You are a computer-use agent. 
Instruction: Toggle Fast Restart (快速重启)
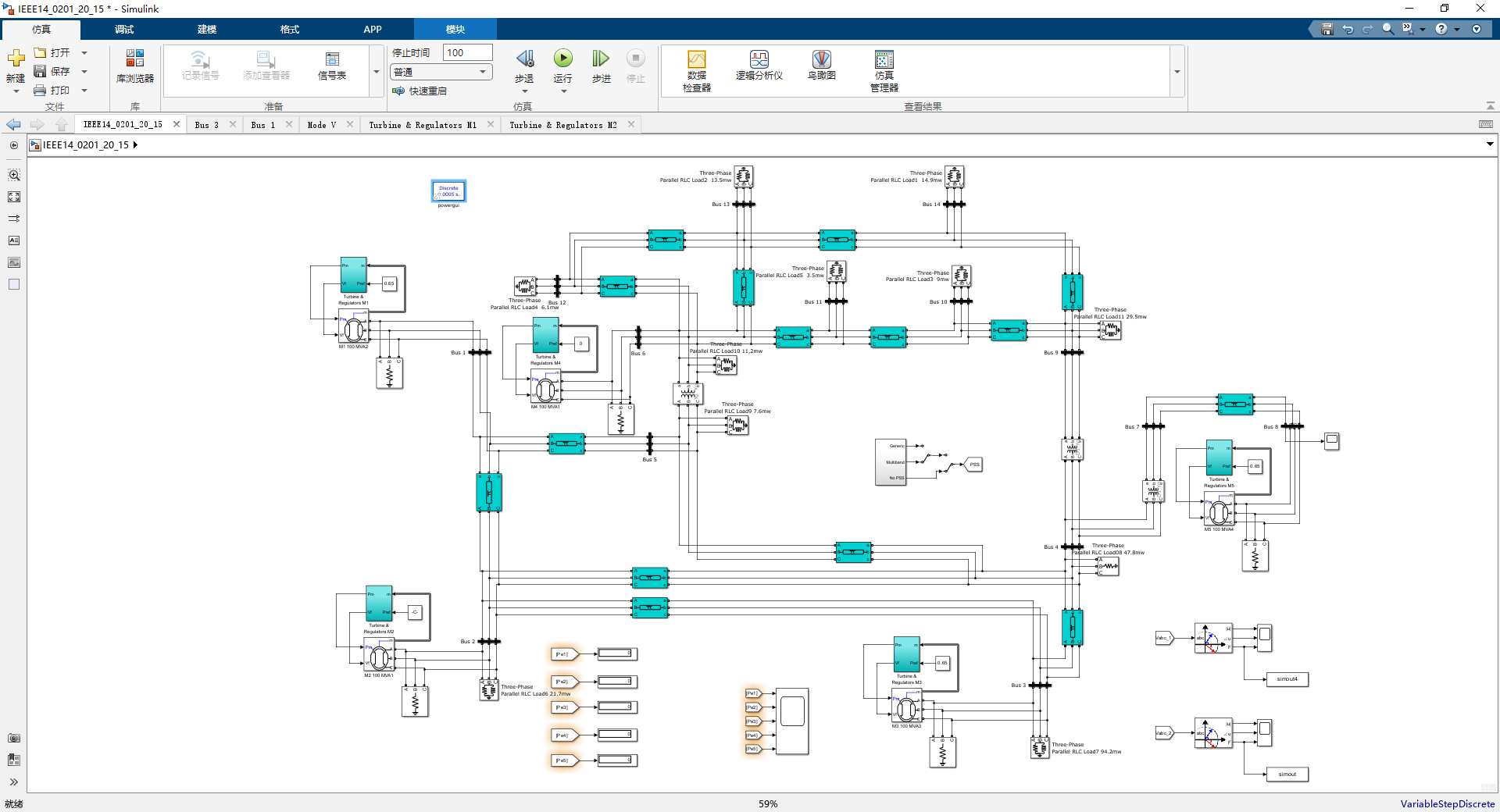point(420,91)
